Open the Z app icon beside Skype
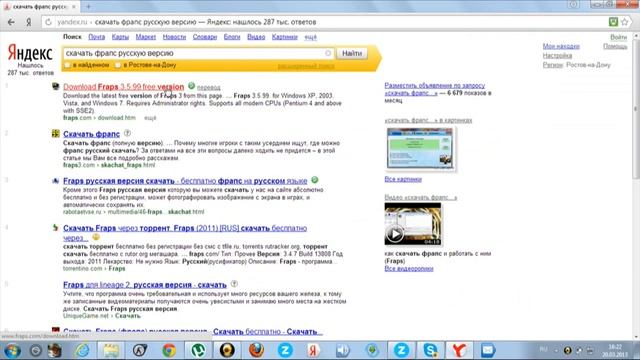The width and height of the screenshot is (640, 360). pos(401,350)
